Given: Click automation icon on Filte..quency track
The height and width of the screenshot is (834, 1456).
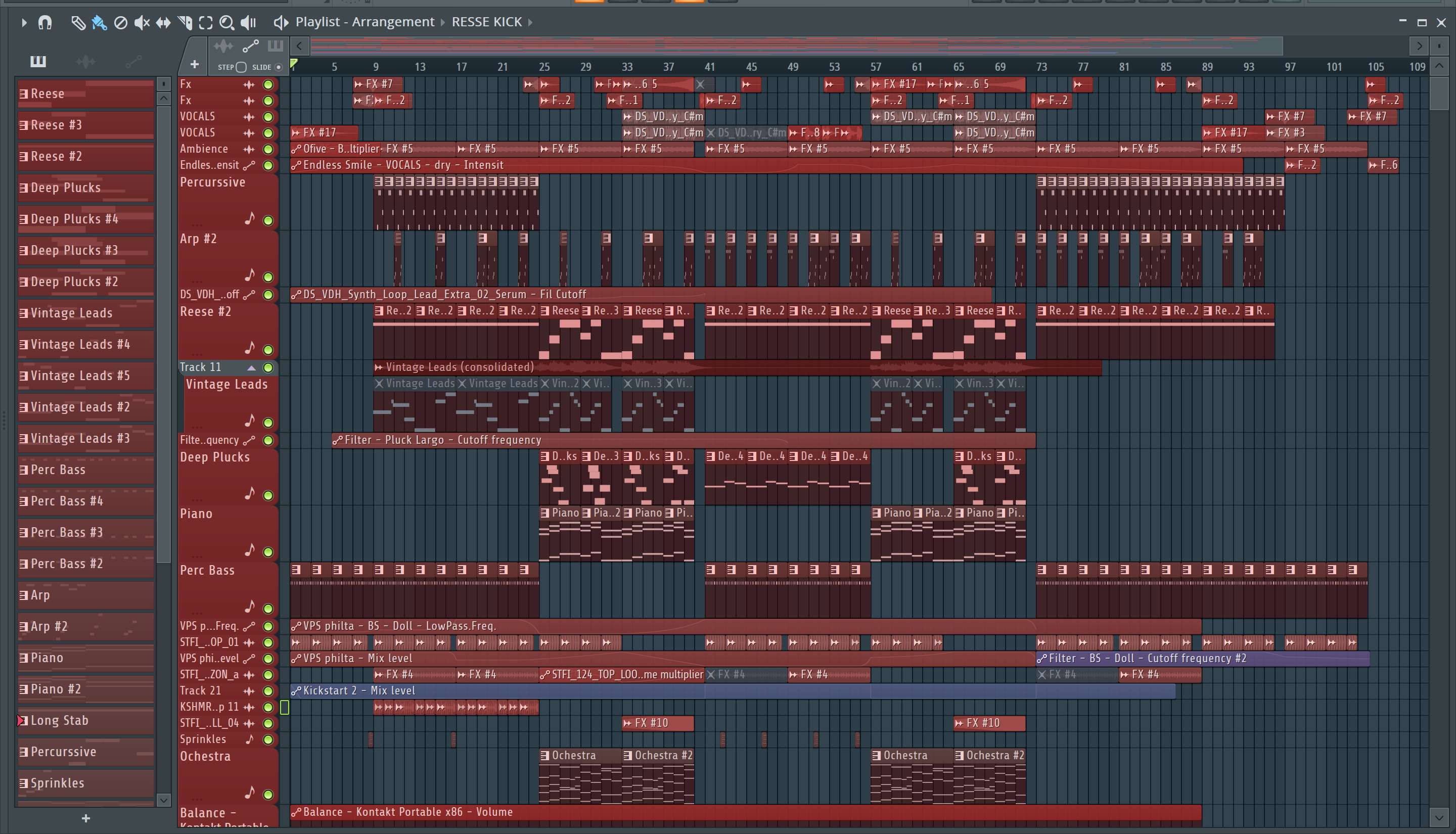Looking at the screenshot, I should pyautogui.click(x=249, y=440).
